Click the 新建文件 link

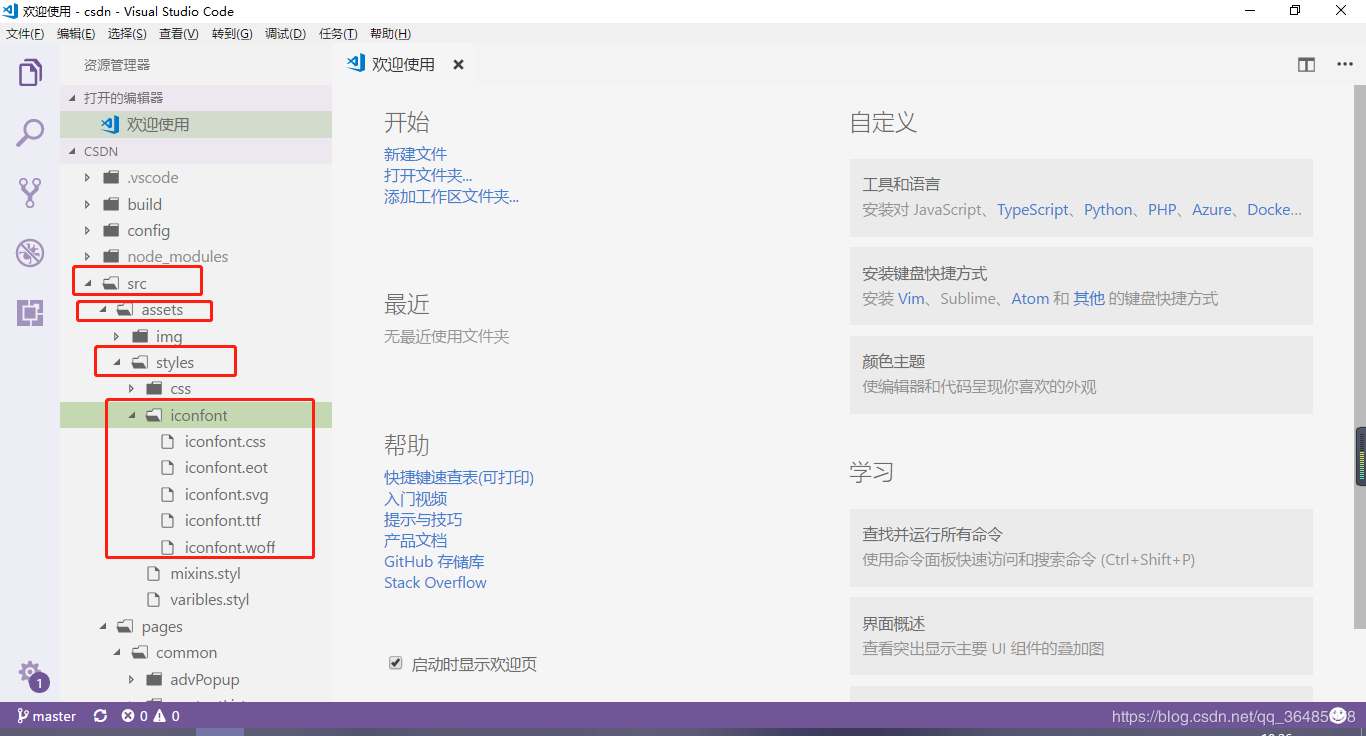click(415, 153)
